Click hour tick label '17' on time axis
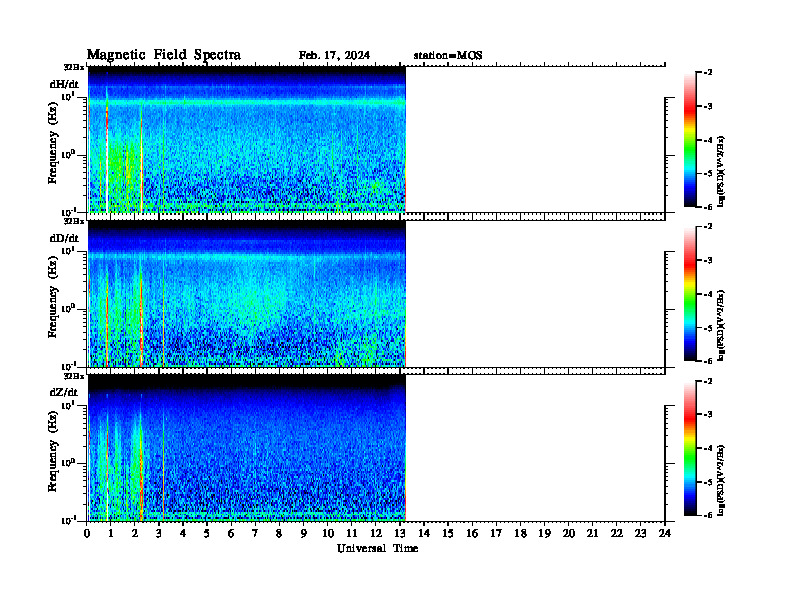Viewport: 792px width, 612px height. click(x=496, y=534)
